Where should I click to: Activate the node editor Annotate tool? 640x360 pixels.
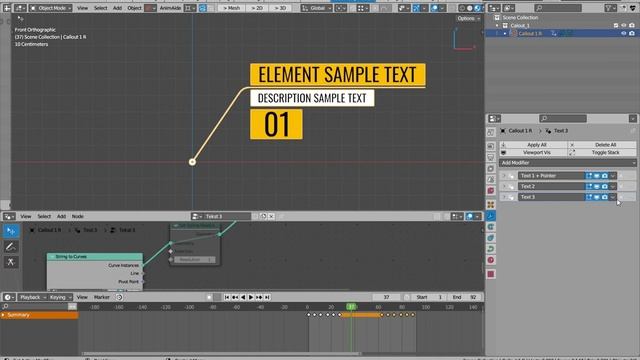point(11,247)
